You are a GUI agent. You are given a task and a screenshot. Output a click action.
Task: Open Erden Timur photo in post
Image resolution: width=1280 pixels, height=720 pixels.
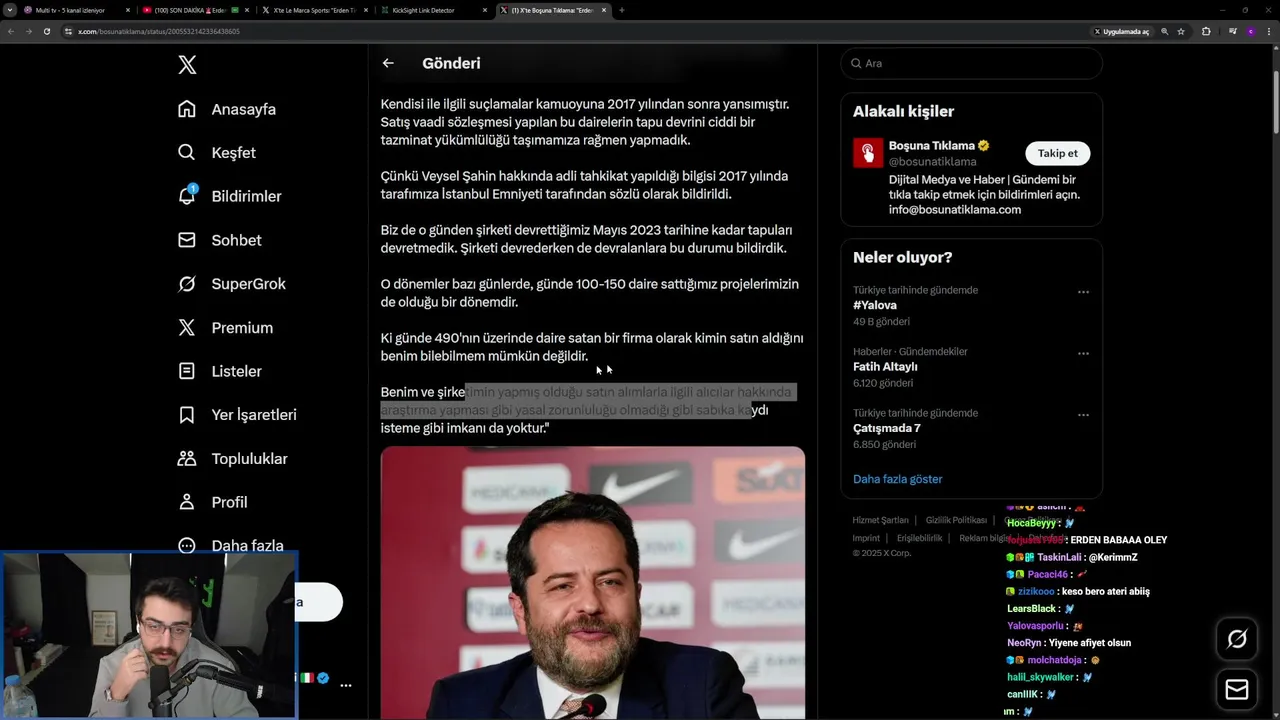[592, 582]
